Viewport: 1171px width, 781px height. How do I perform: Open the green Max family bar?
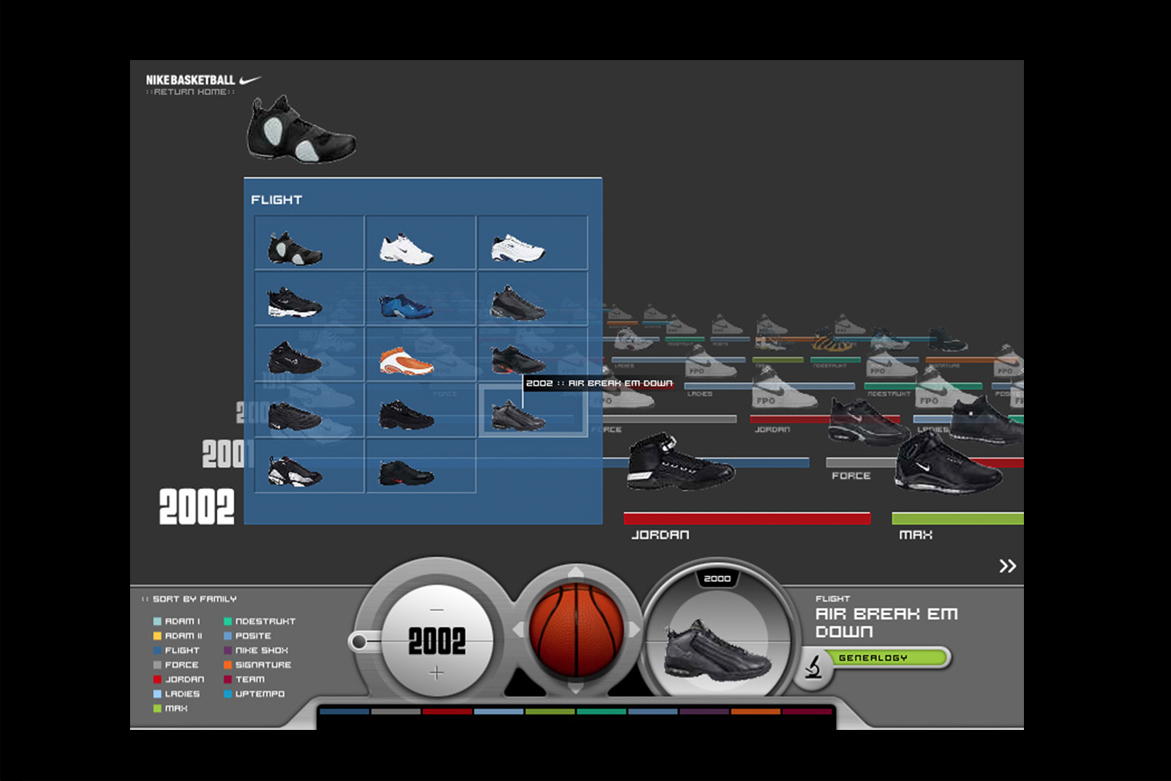[x=957, y=518]
